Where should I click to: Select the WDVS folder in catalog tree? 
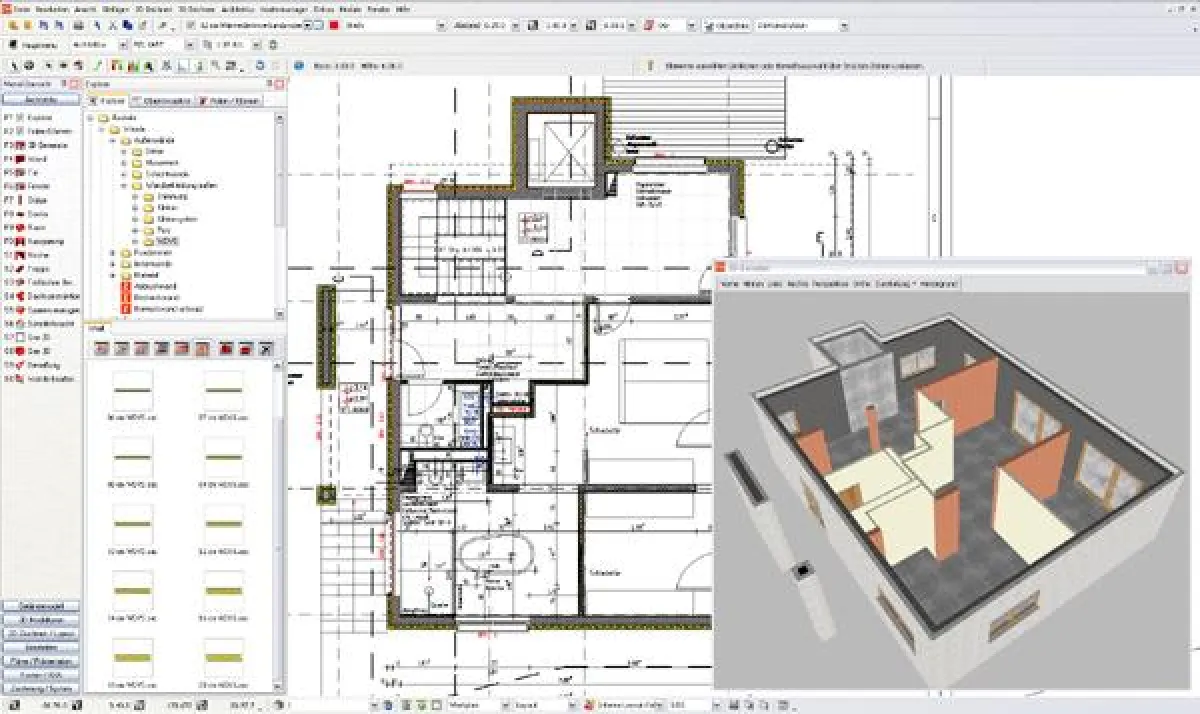tap(165, 241)
